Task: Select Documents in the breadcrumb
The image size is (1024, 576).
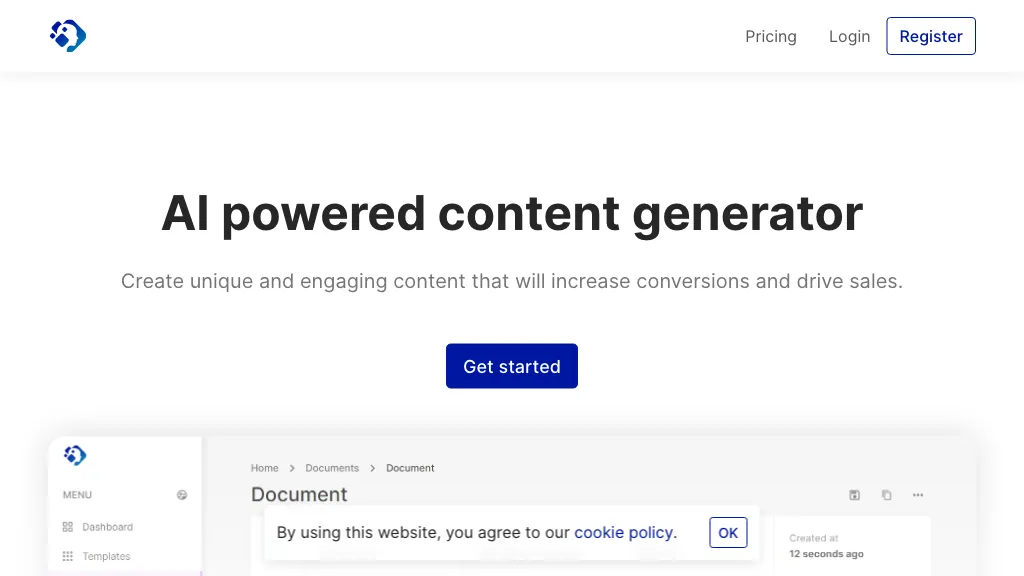Action: pos(332,468)
